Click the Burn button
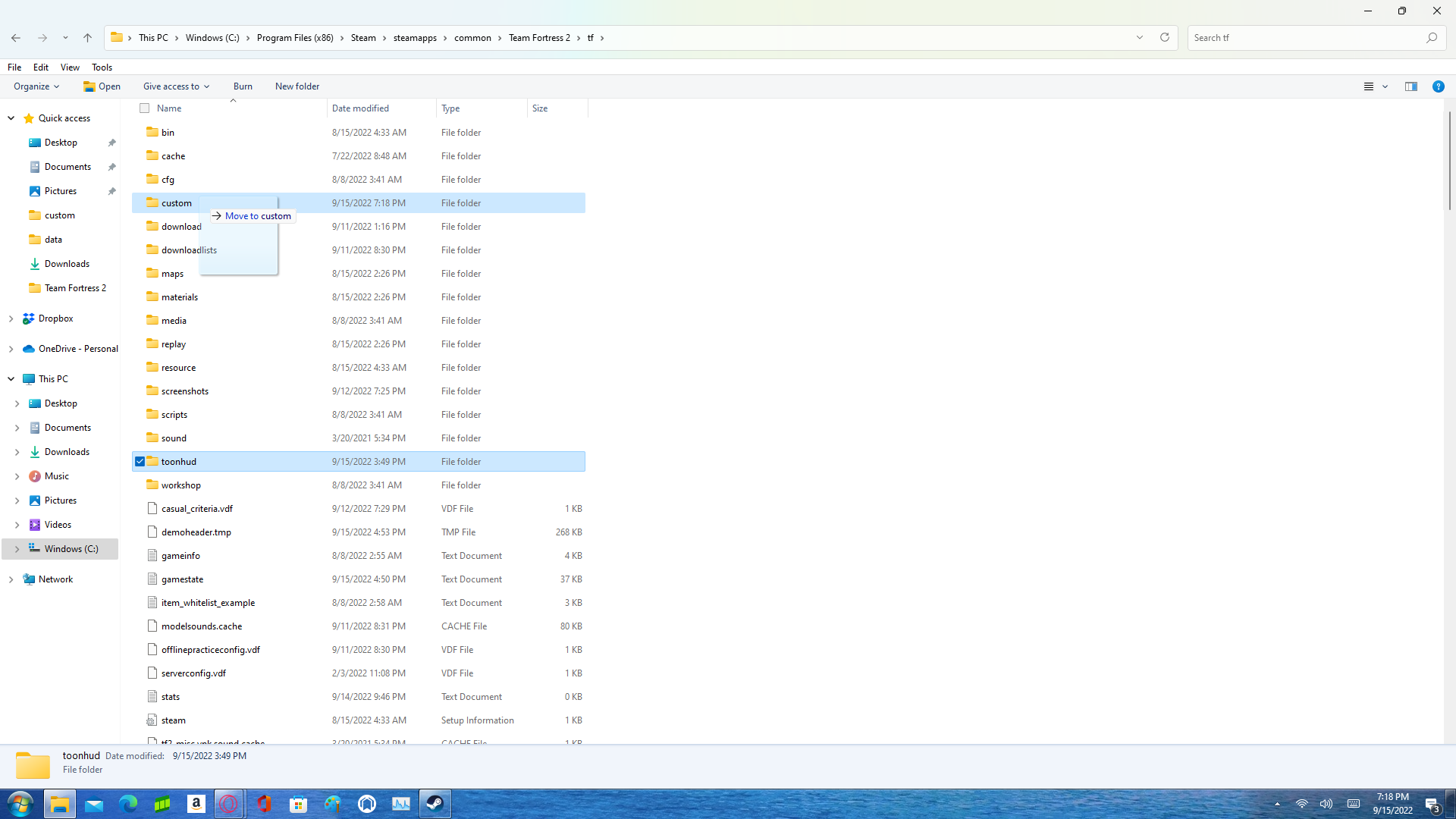This screenshot has height=819, width=1456. (243, 86)
